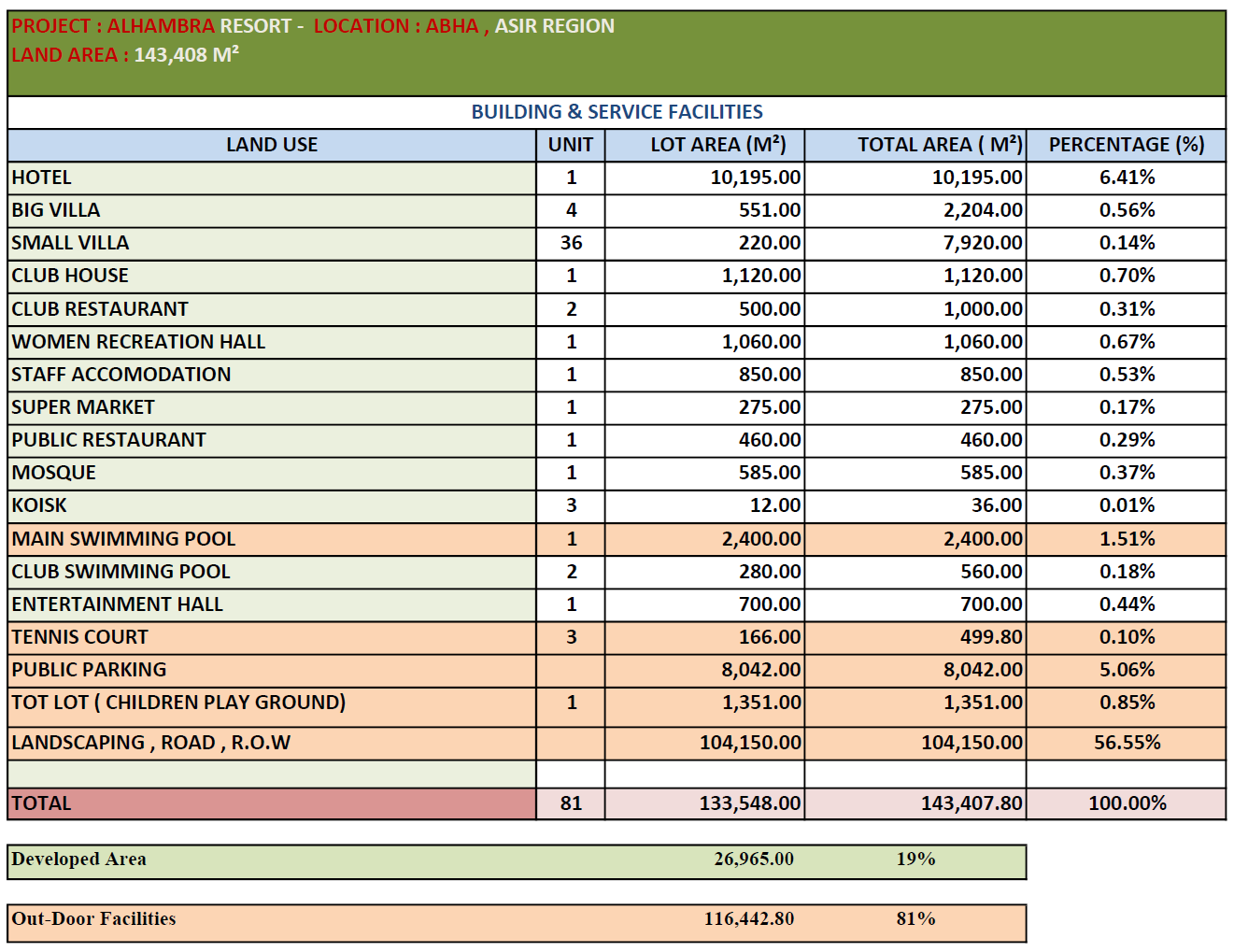Select main swimming pool percentage 1.51%
The image size is (1234, 952).
pos(1127,539)
